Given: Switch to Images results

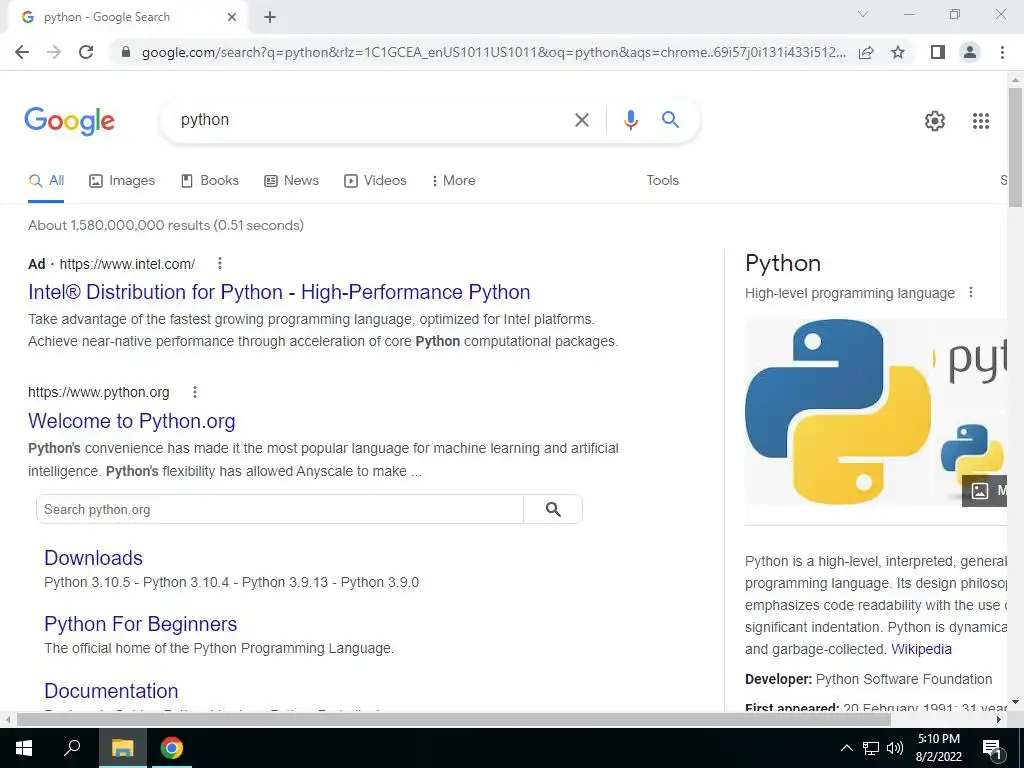Looking at the screenshot, I should 122,181.
